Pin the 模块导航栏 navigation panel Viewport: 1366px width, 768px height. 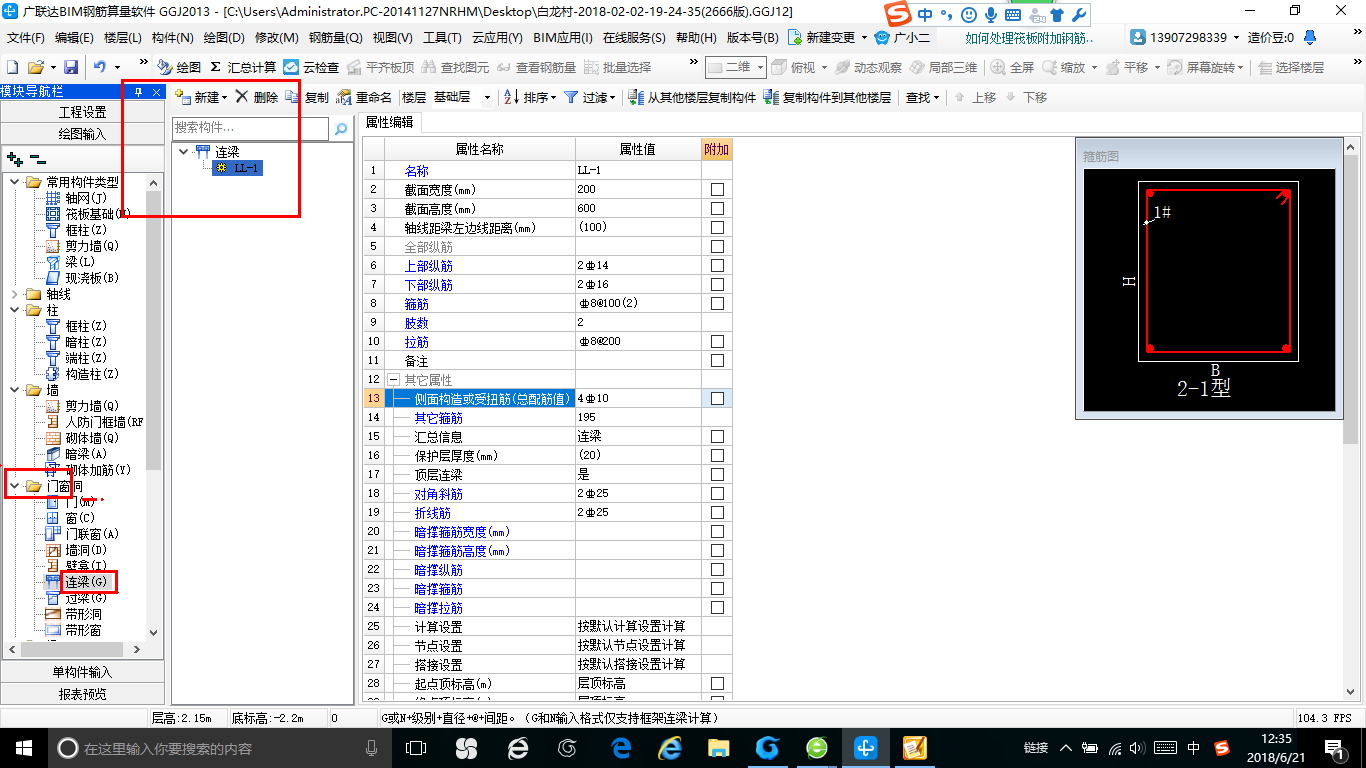[139, 91]
